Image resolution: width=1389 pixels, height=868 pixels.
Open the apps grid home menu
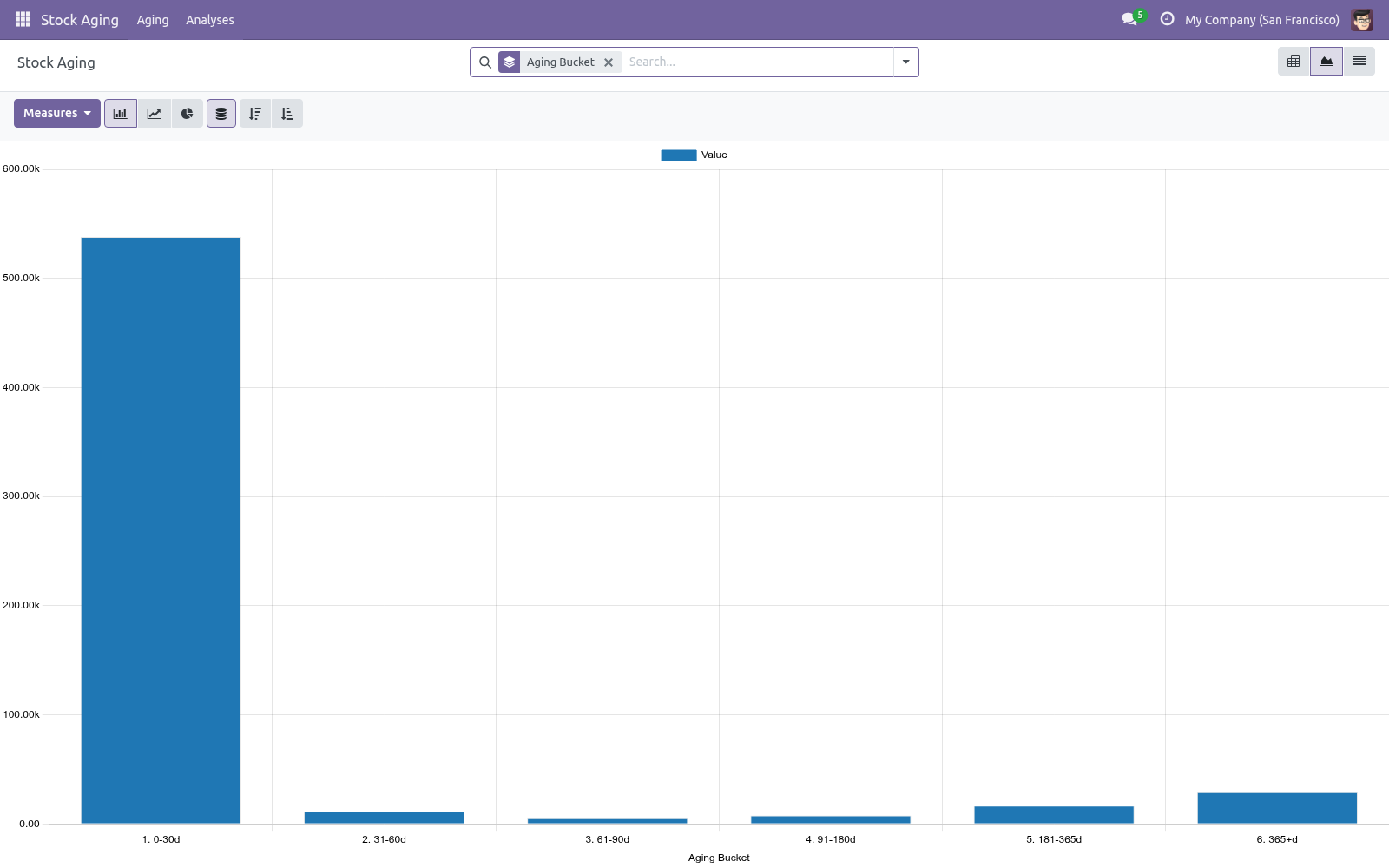23,19
